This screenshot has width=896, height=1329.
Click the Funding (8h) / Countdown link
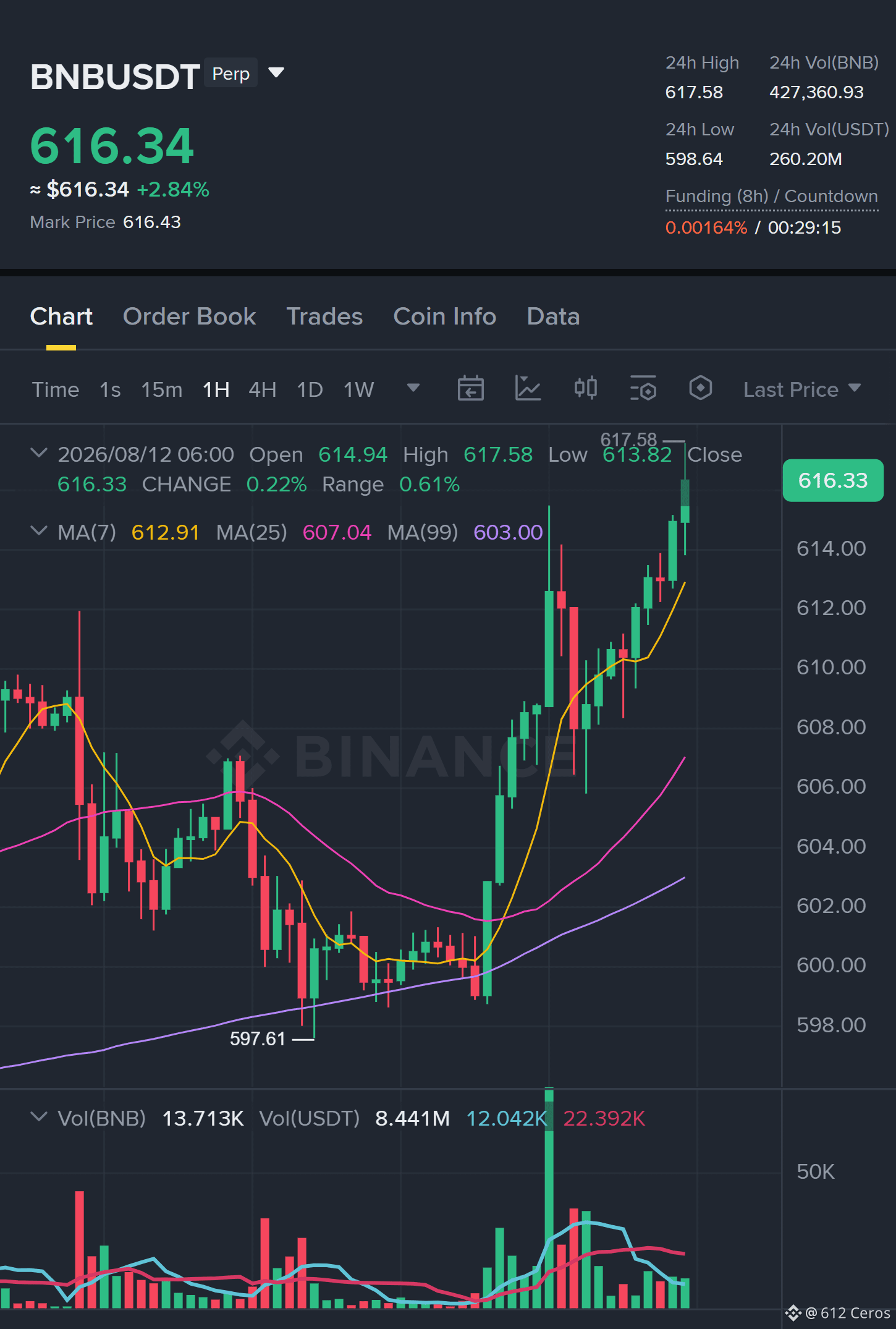tap(772, 197)
